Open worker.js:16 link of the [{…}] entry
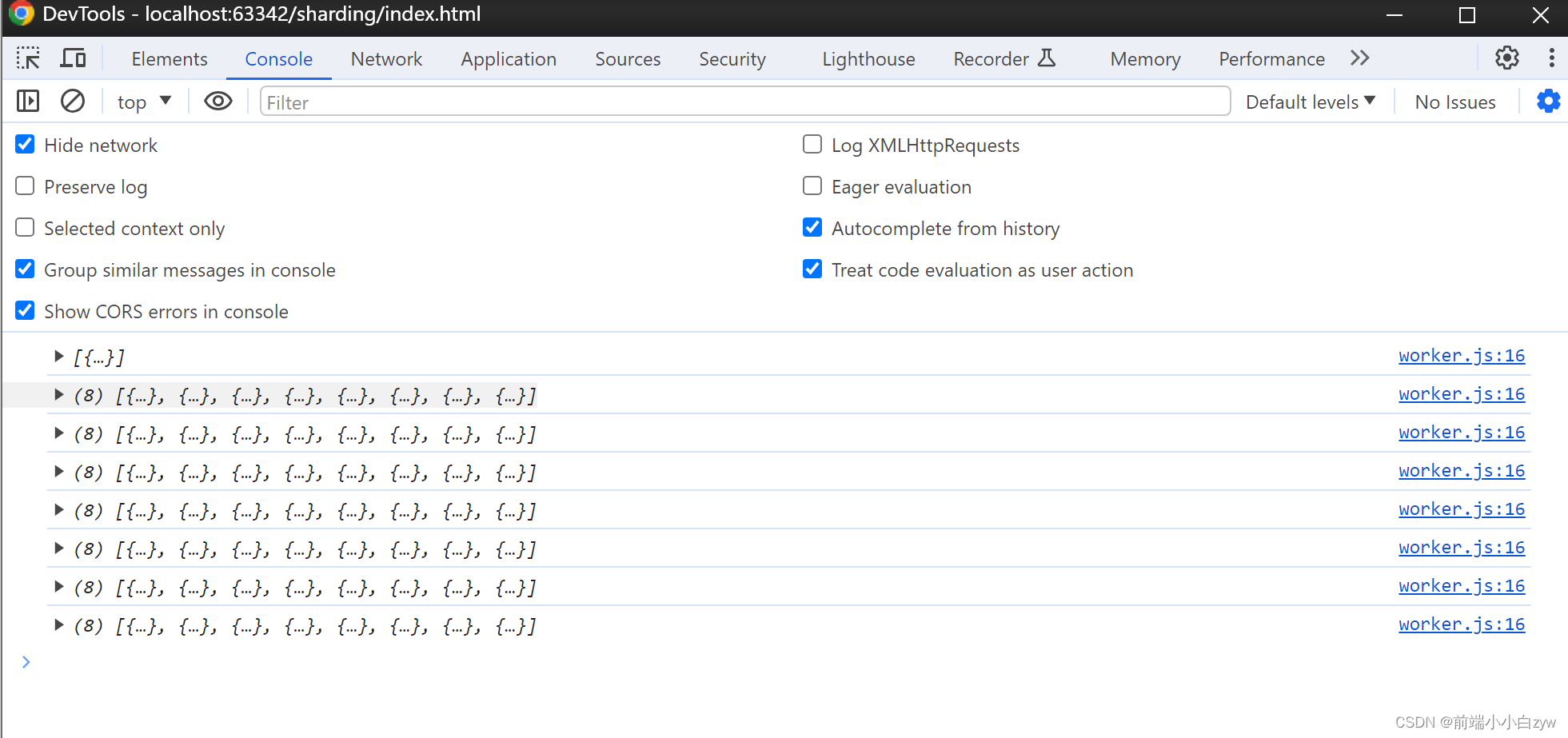1568x738 pixels. 1462,356
